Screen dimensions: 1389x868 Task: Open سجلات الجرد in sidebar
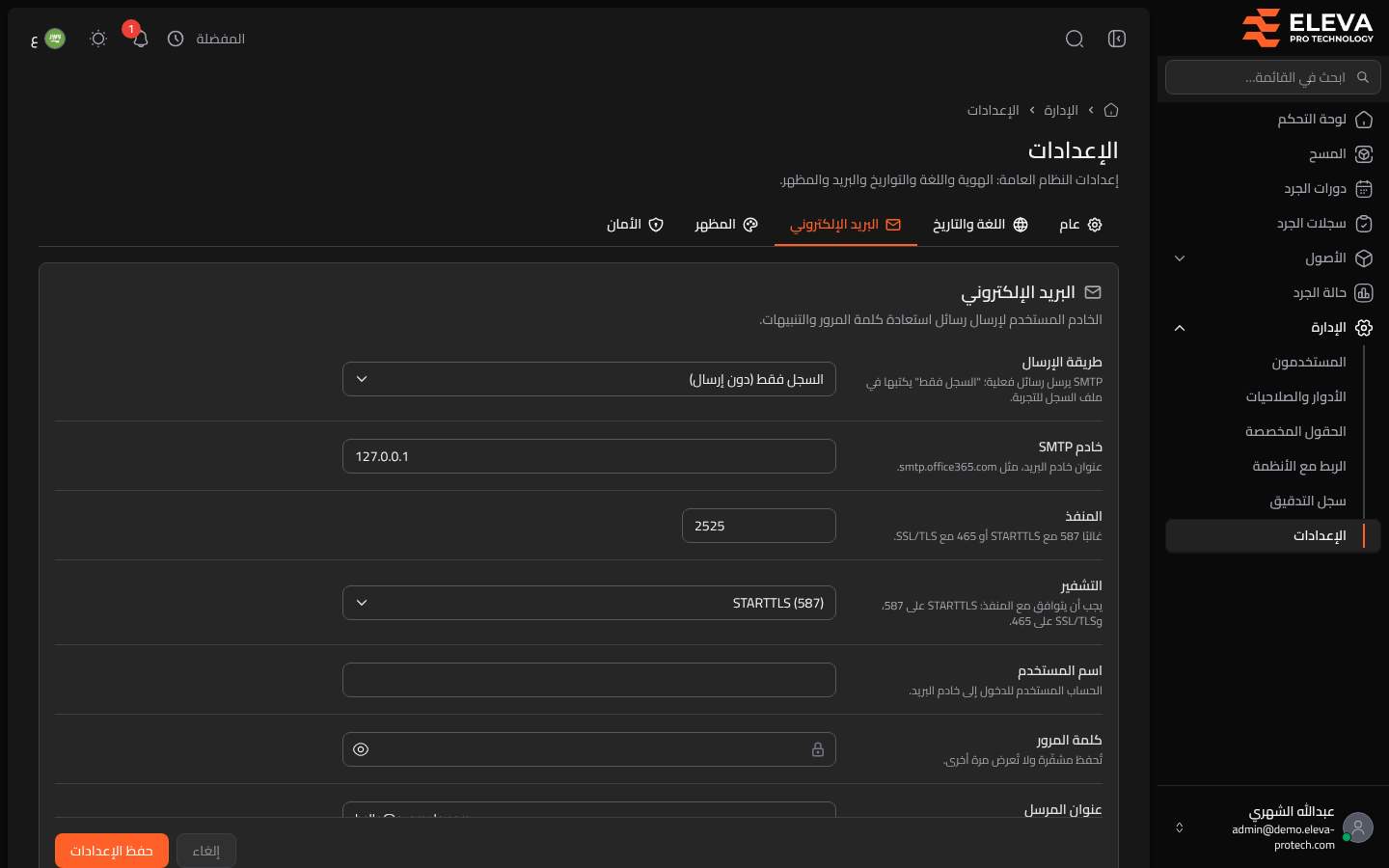1269,224
